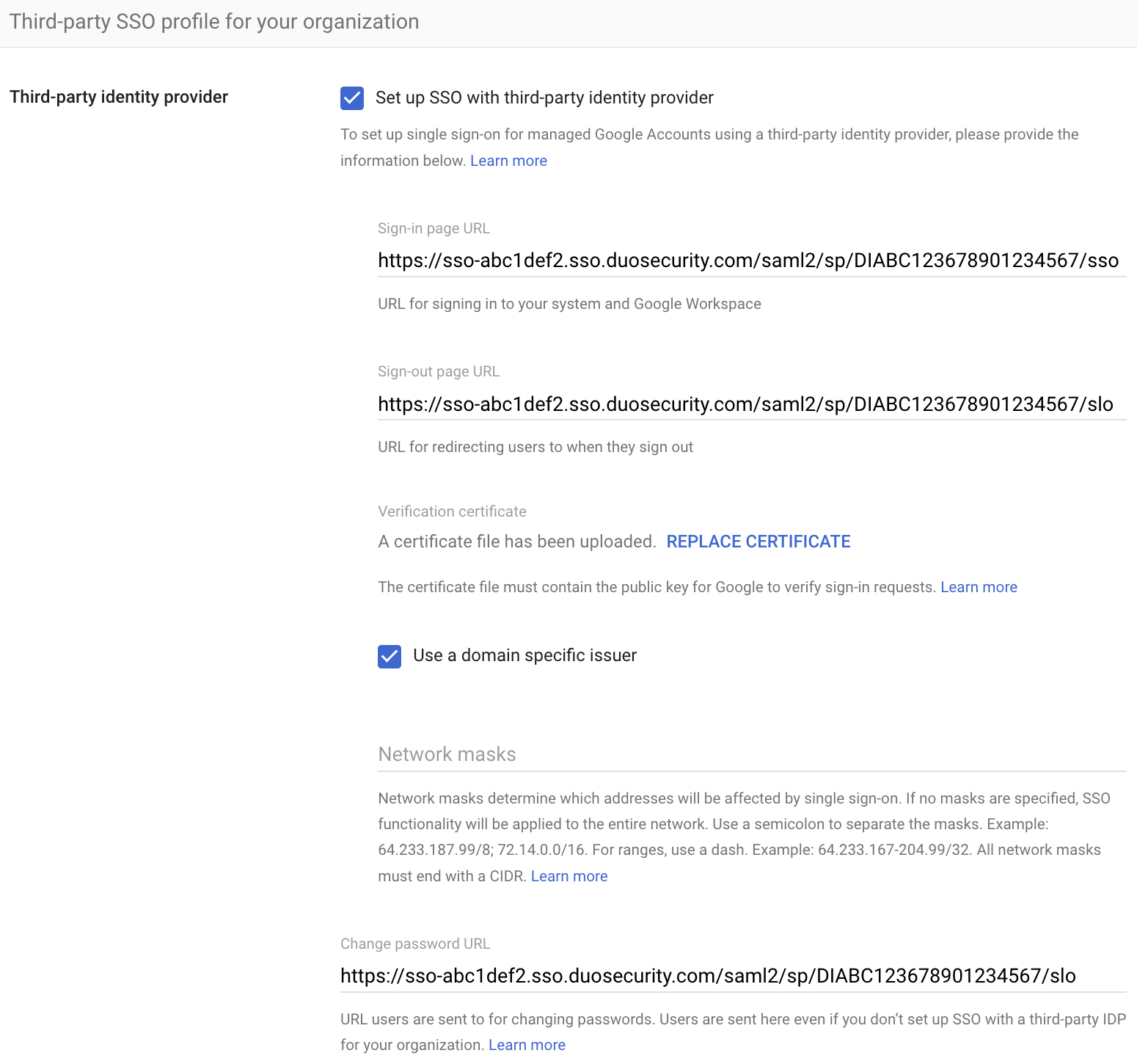Disable Use a domain specific issuer
The width and height of the screenshot is (1137, 1064).
tap(389, 656)
